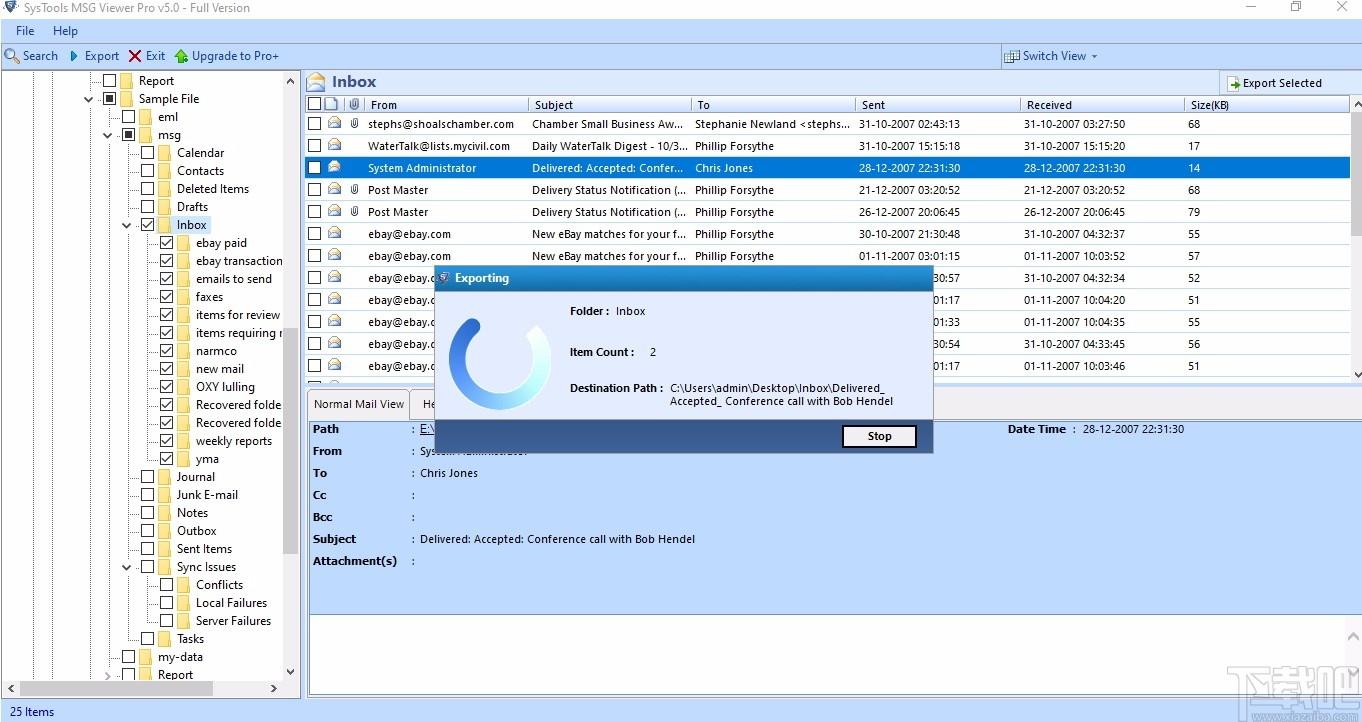Switch to Normal Mail View tab
This screenshot has width=1362, height=722.
point(359,404)
